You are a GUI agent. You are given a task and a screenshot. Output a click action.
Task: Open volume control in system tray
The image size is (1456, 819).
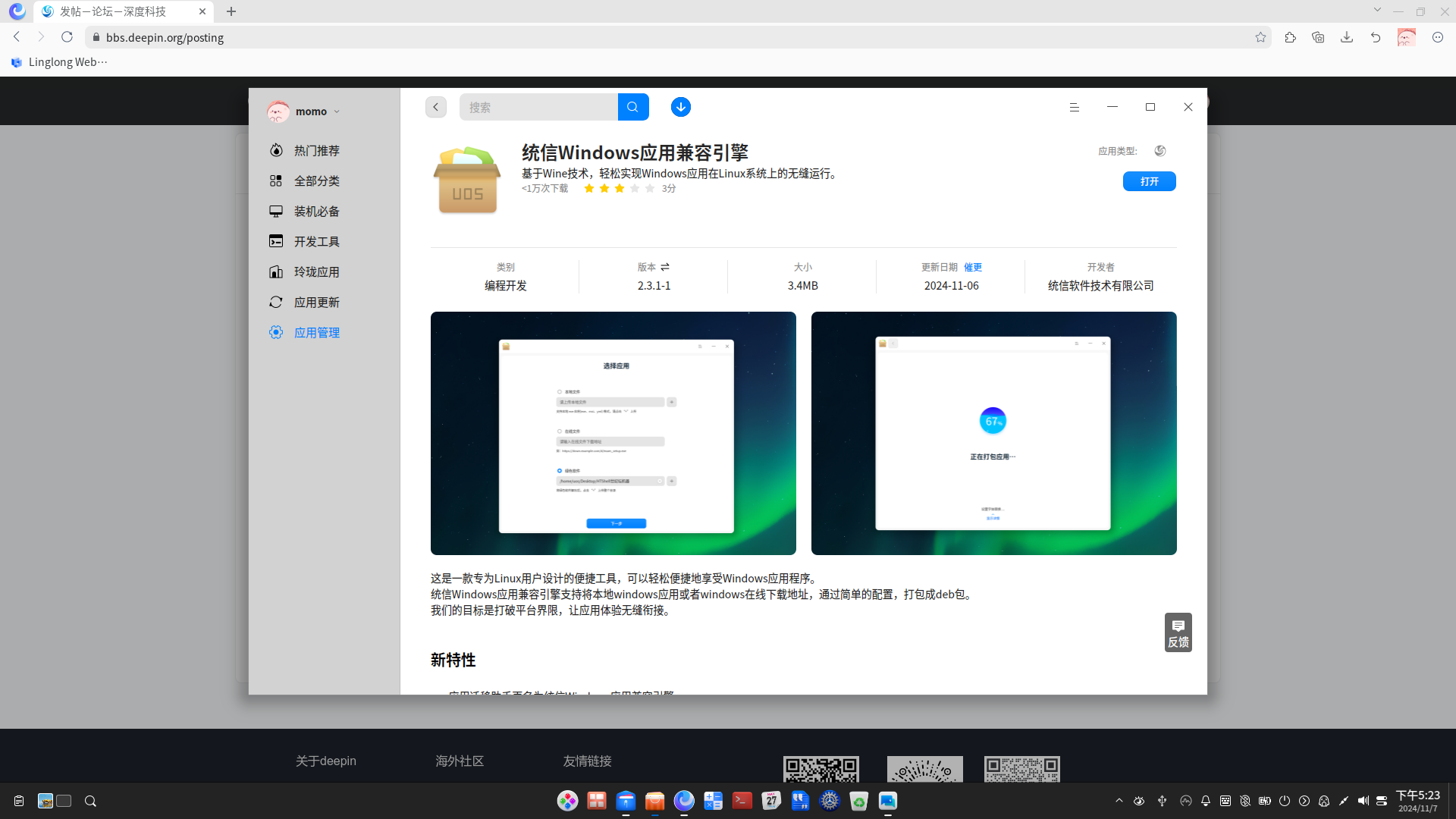pos(1363,801)
